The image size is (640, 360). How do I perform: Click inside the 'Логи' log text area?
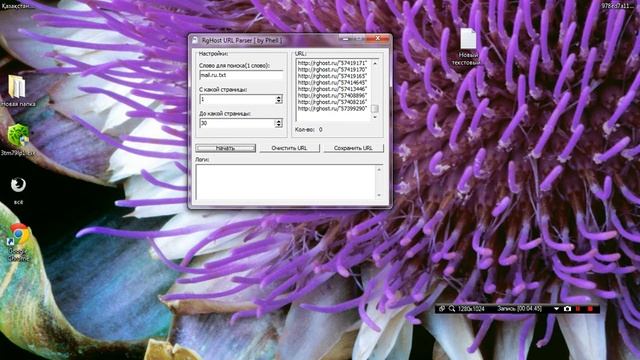pyautogui.click(x=286, y=182)
